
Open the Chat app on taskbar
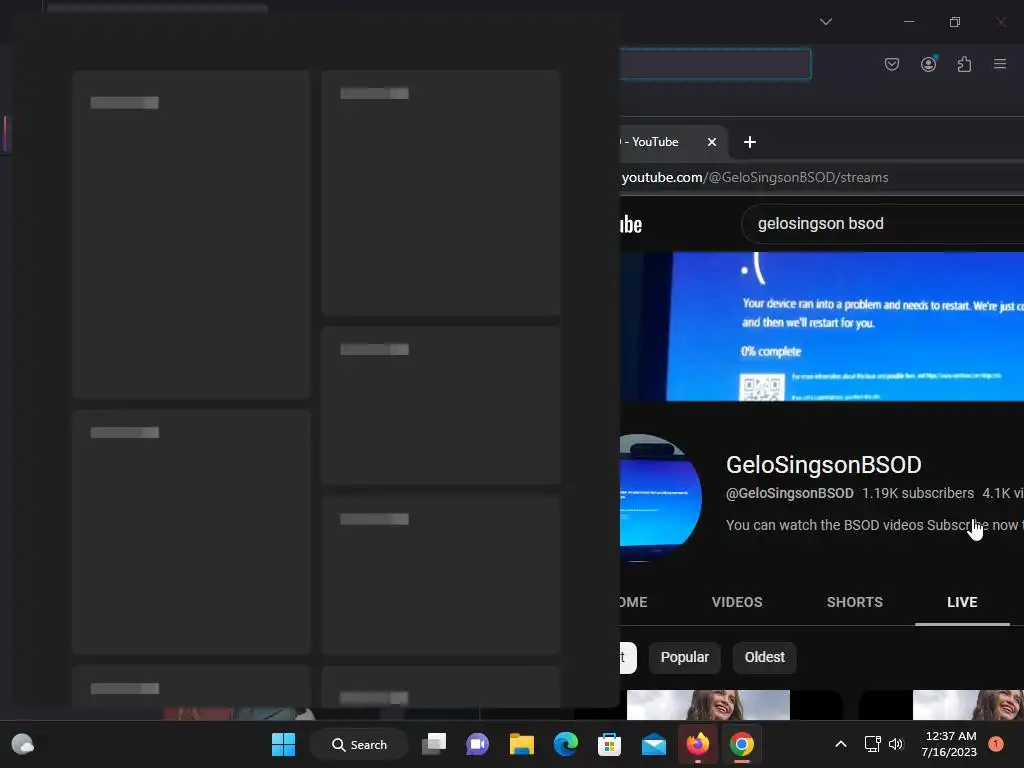(477, 744)
